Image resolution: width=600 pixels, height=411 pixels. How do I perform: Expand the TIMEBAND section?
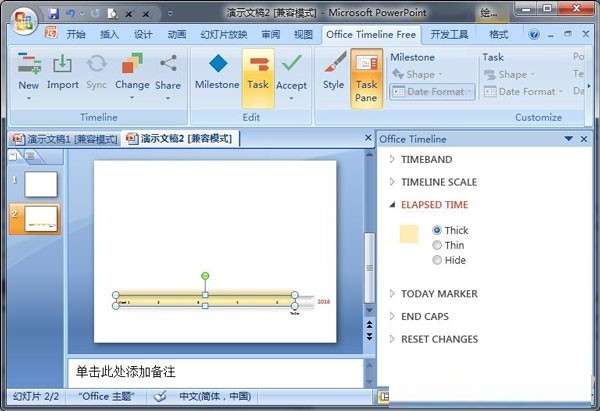[x=392, y=159]
